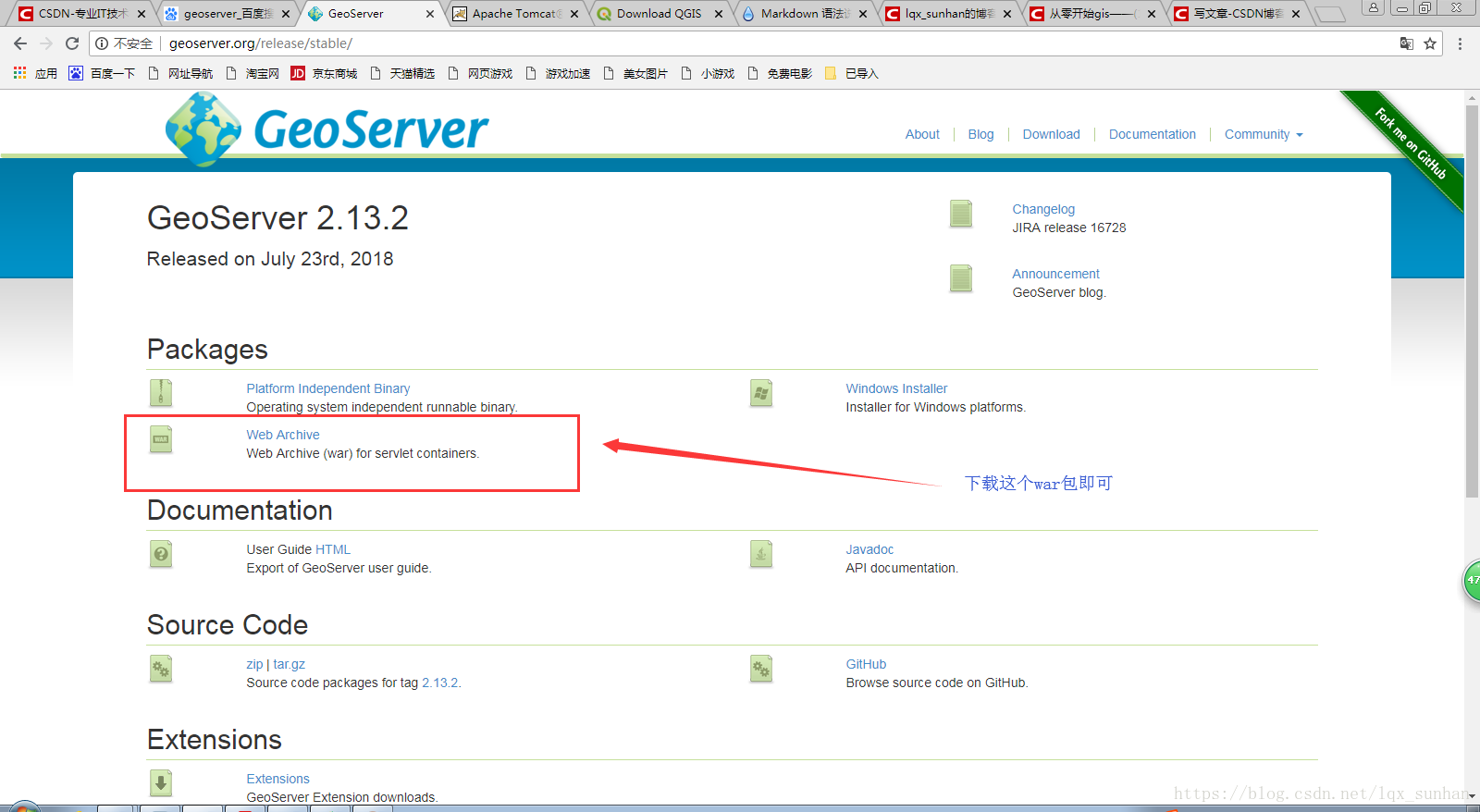Open the 免费电影 bookmark
This screenshot has height=812, width=1480.
tap(779, 73)
